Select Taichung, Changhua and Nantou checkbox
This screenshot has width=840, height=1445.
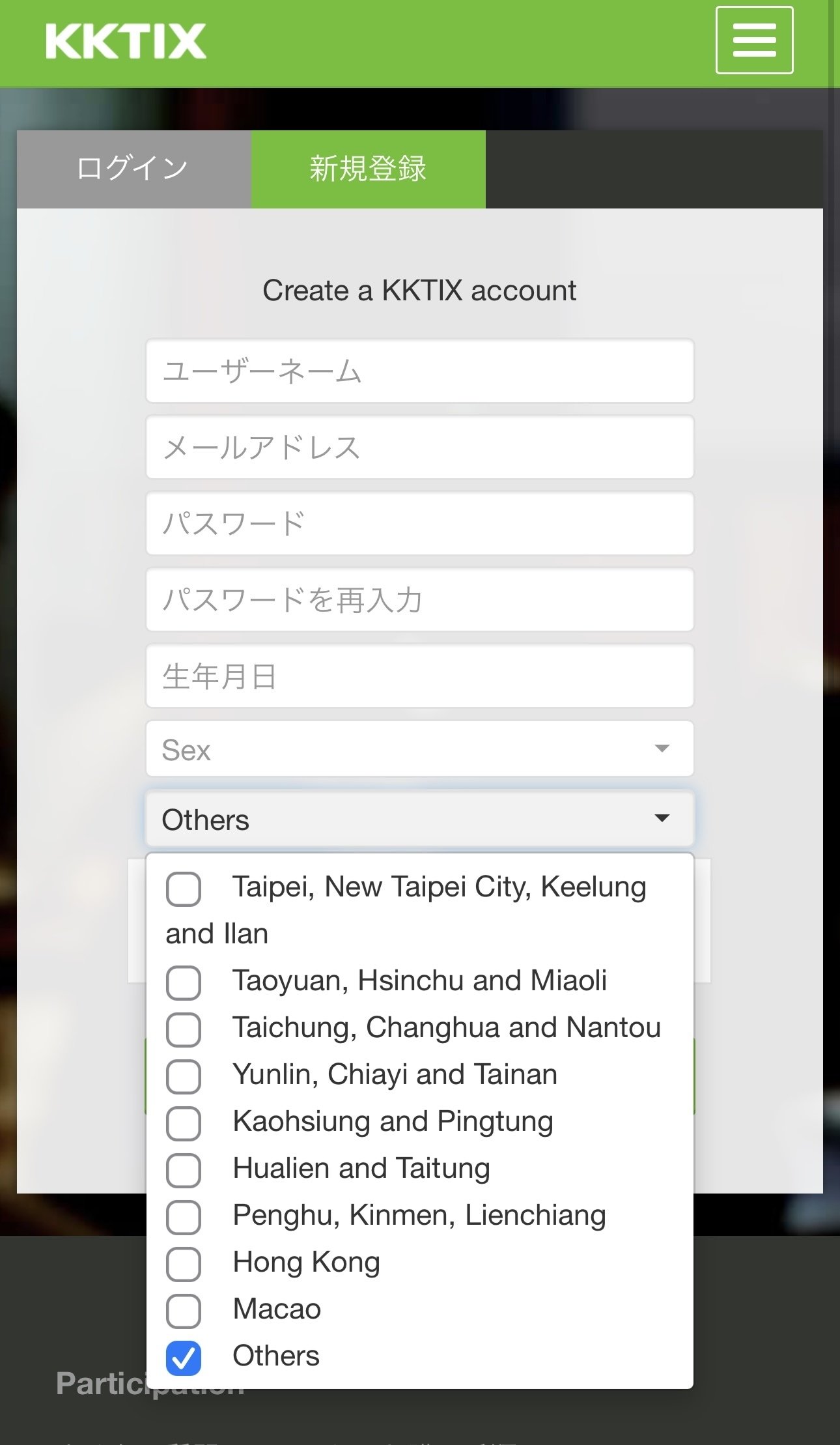point(184,1029)
